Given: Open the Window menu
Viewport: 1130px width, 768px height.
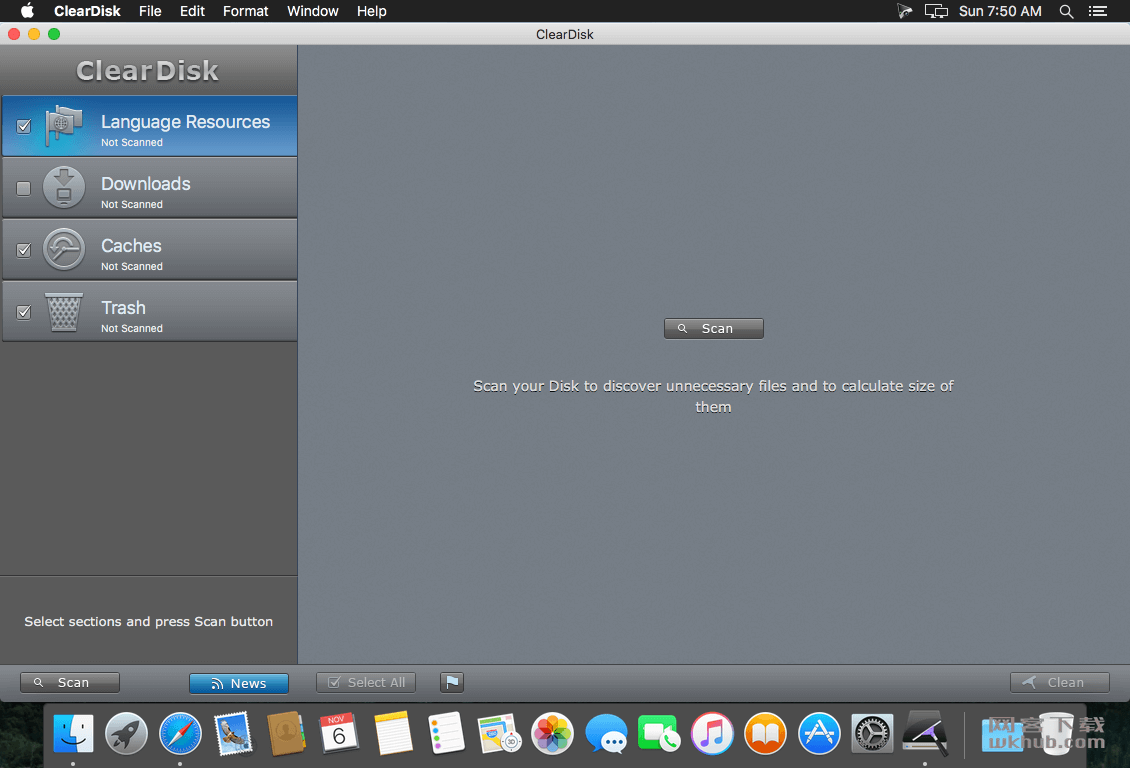Looking at the screenshot, I should [x=313, y=12].
